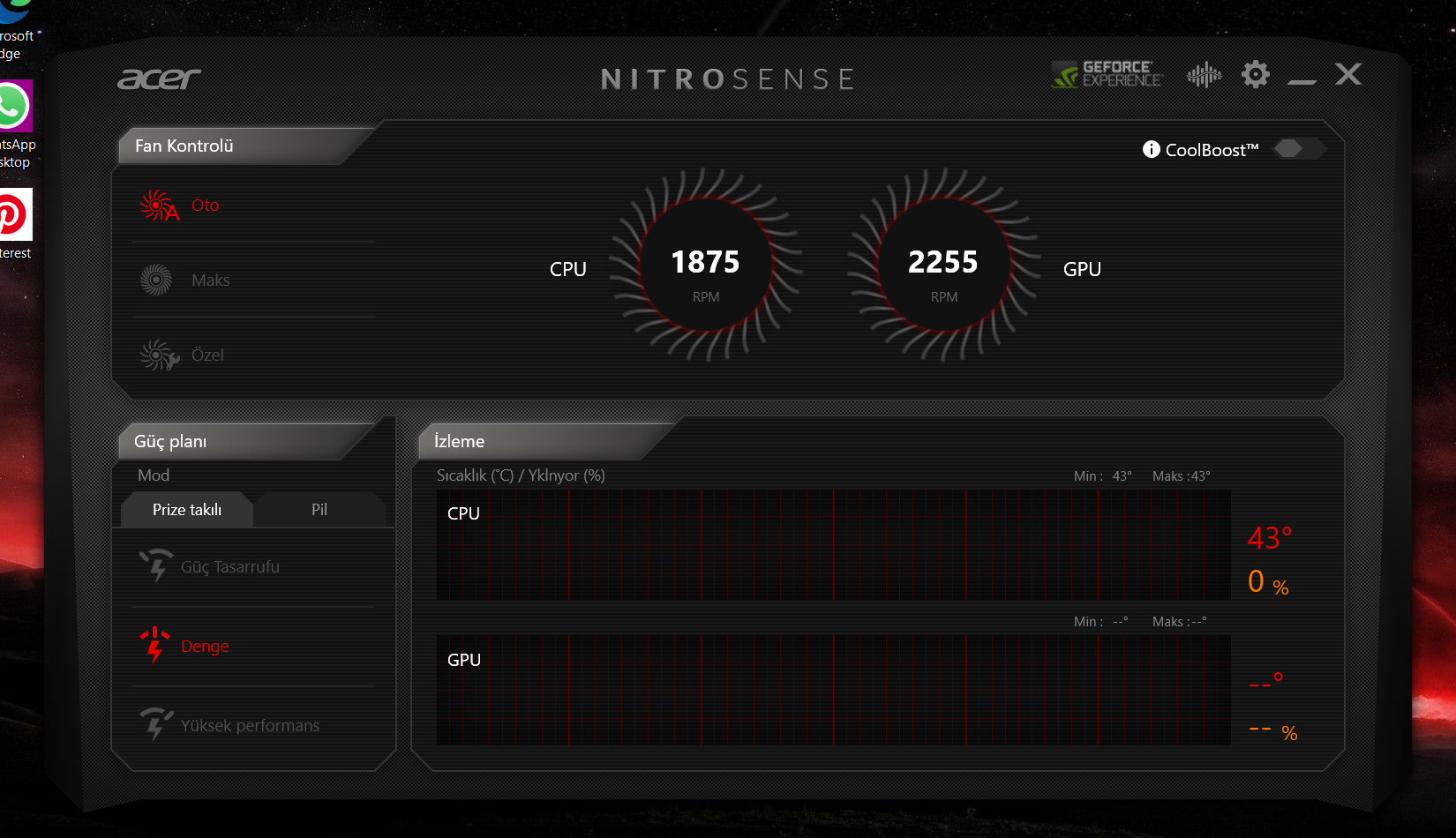The height and width of the screenshot is (838, 1456).
Task: Click the audio waveform icon in header
Action: click(1204, 75)
